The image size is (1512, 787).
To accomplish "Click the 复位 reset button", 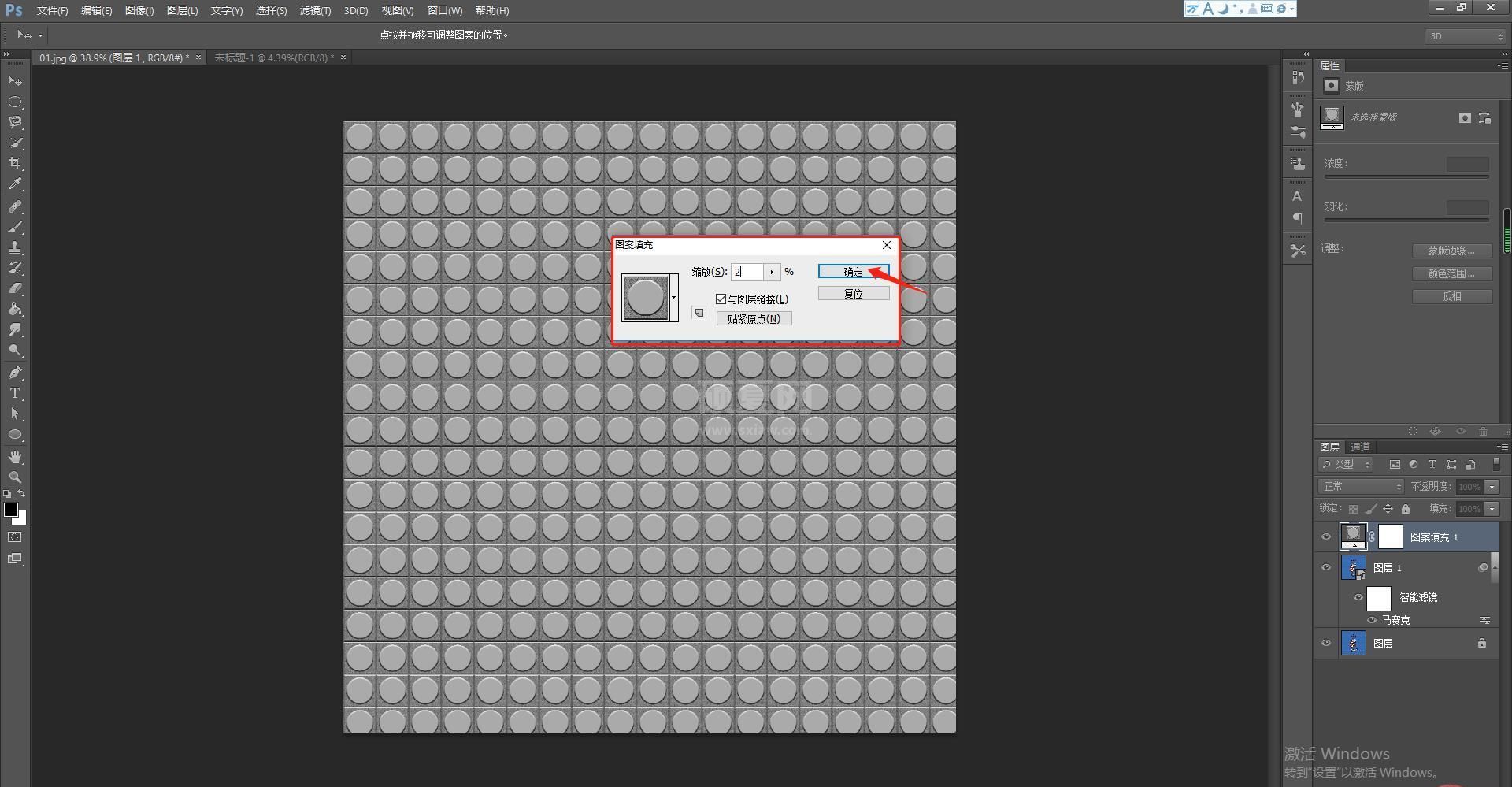I will pos(854,294).
